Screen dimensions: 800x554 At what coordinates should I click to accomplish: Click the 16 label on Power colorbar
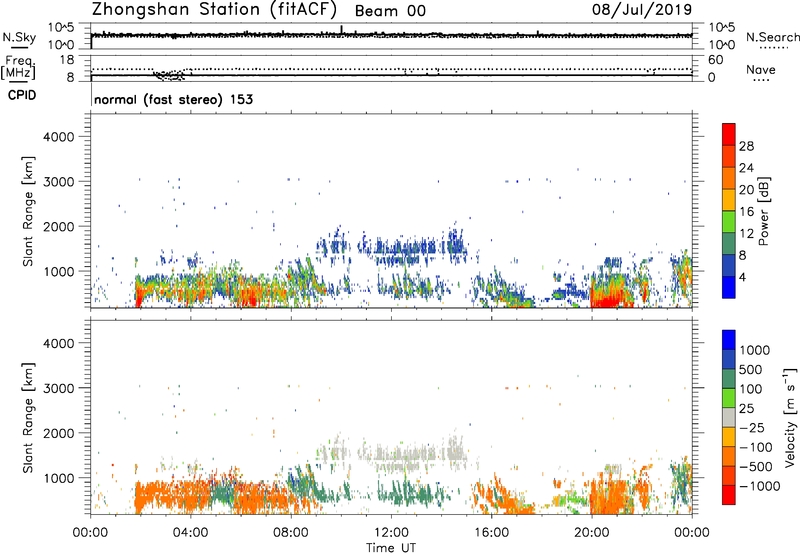pyautogui.click(x=746, y=212)
